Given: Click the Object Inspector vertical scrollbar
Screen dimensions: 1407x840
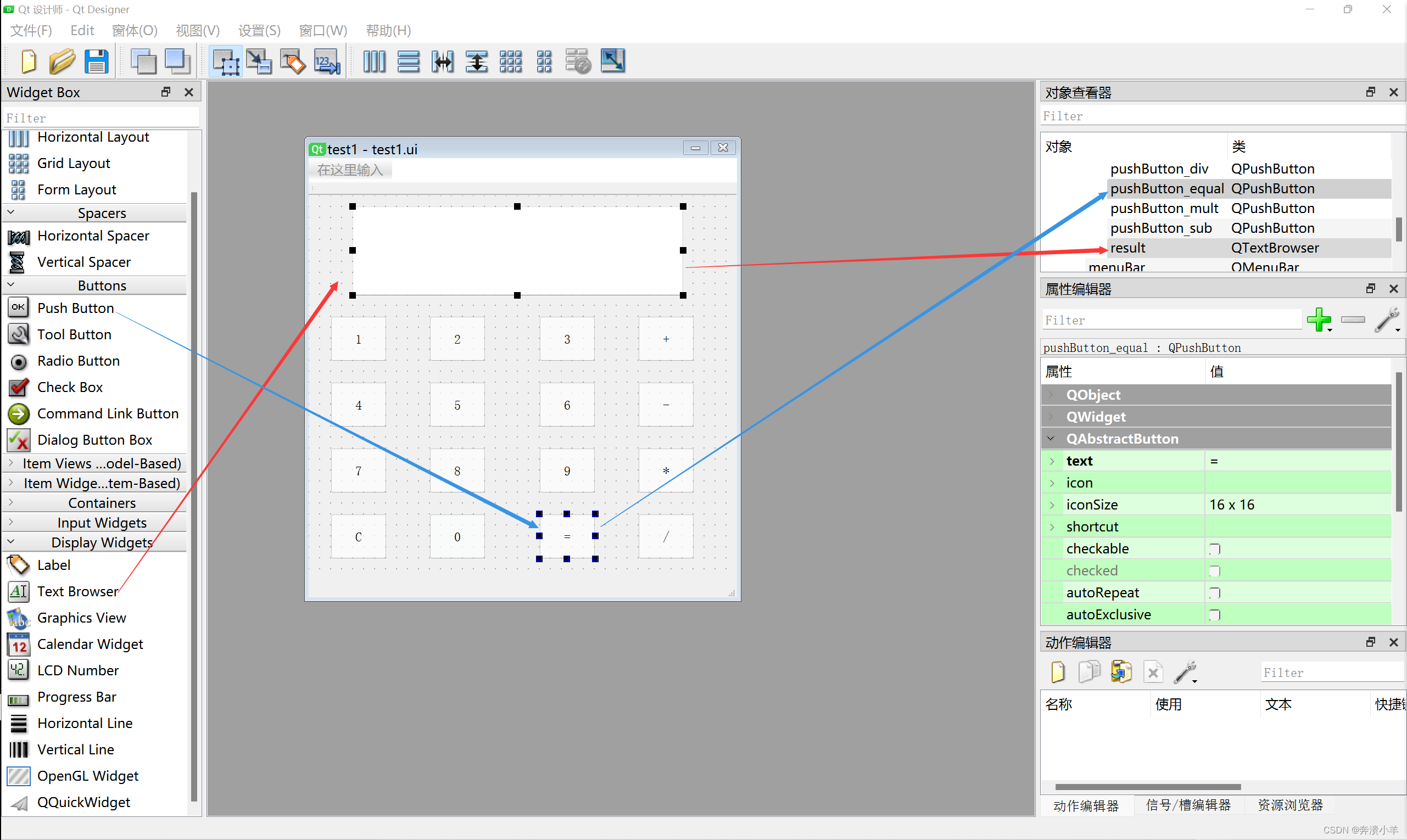Looking at the screenshot, I should pos(1399,229).
